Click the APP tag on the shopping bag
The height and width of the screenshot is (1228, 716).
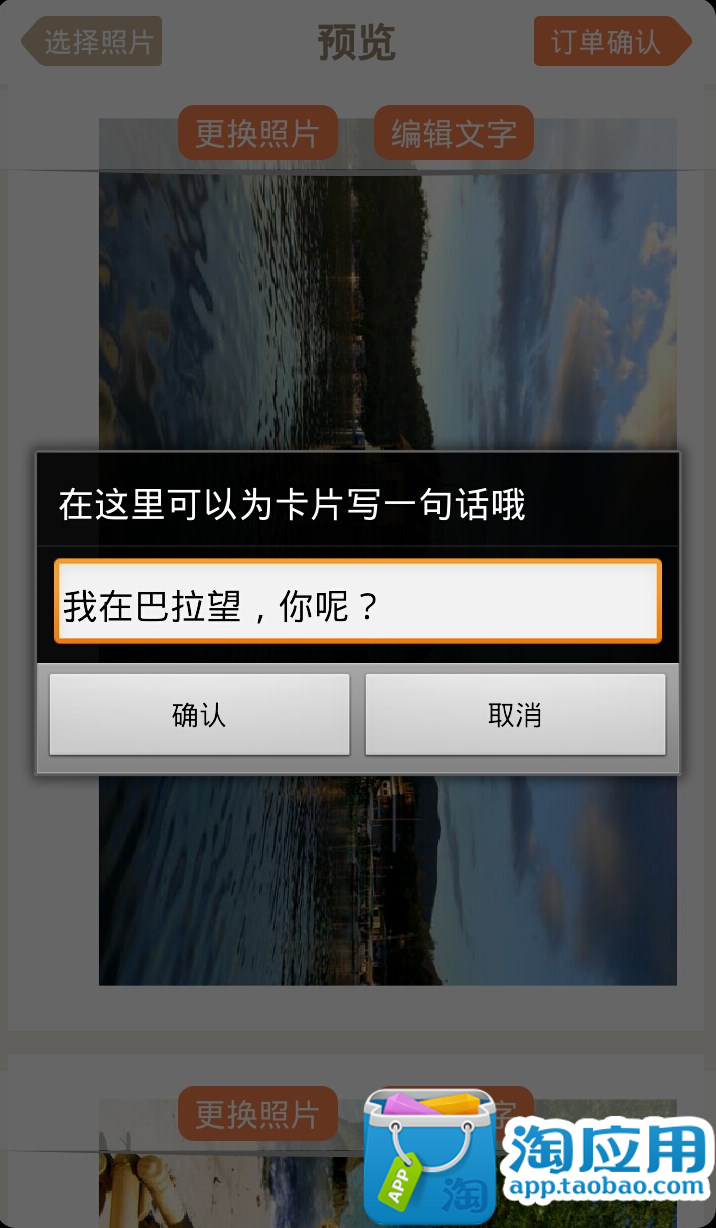(395, 1188)
